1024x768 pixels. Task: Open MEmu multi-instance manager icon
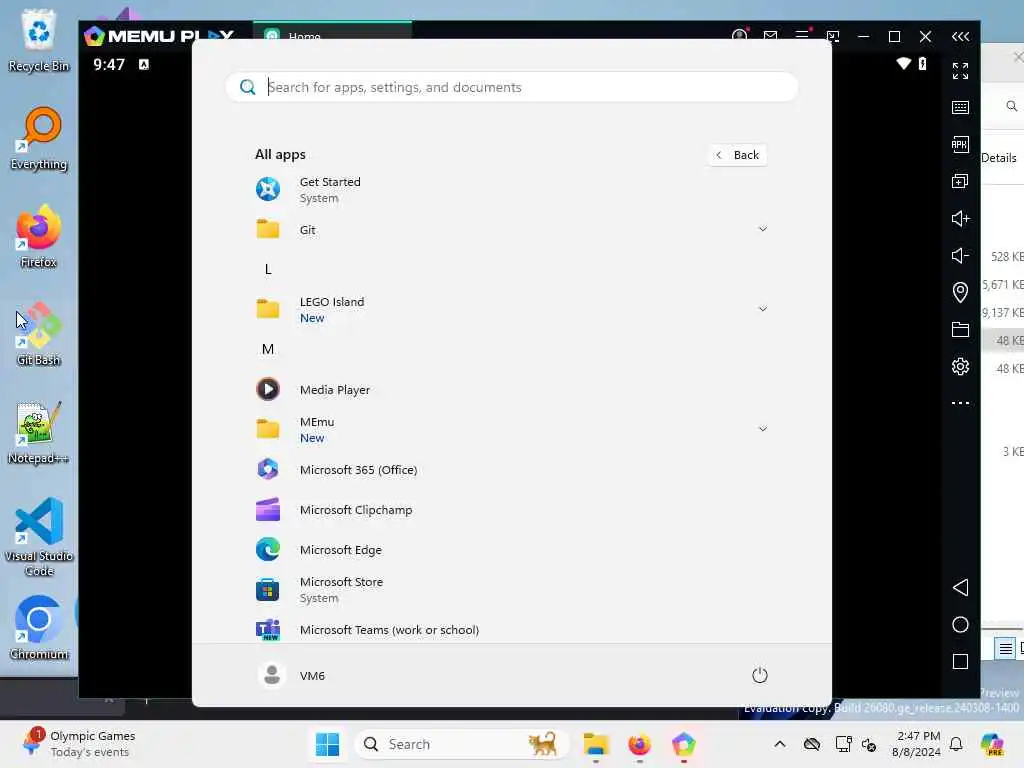click(x=960, y=181)
